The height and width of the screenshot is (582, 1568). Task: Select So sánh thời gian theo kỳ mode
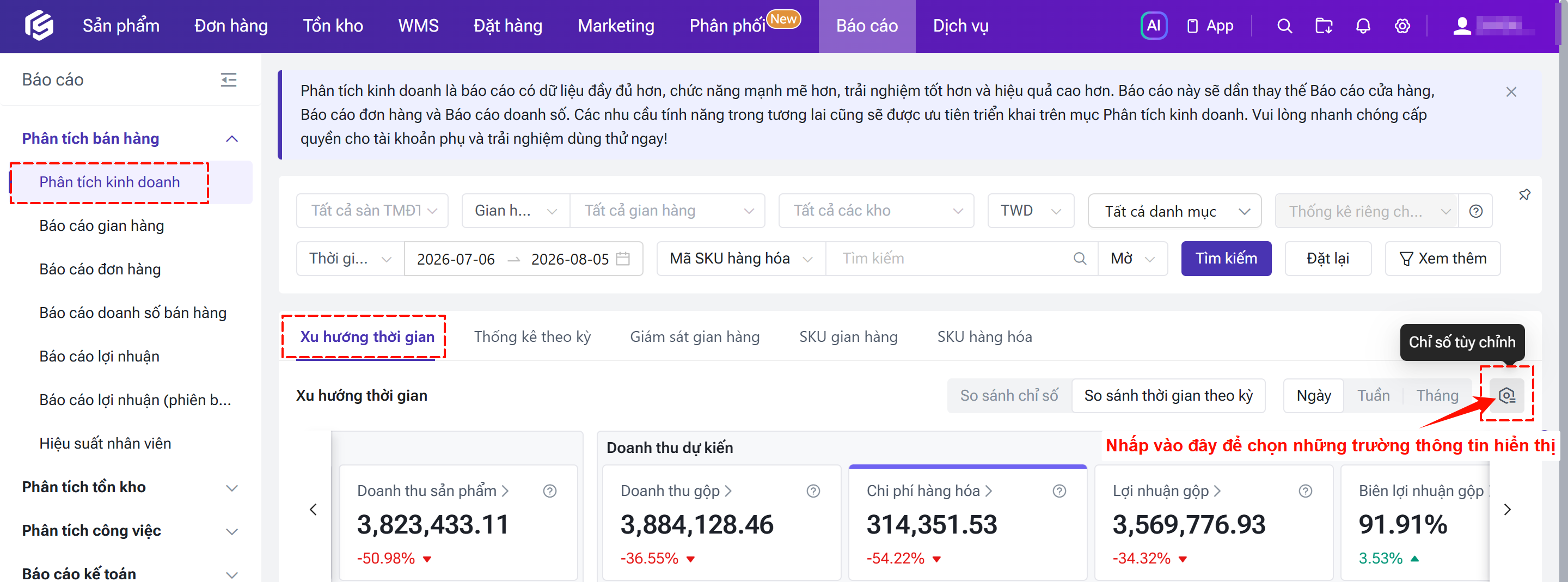pyautogui.click(x=1168, y=396)
